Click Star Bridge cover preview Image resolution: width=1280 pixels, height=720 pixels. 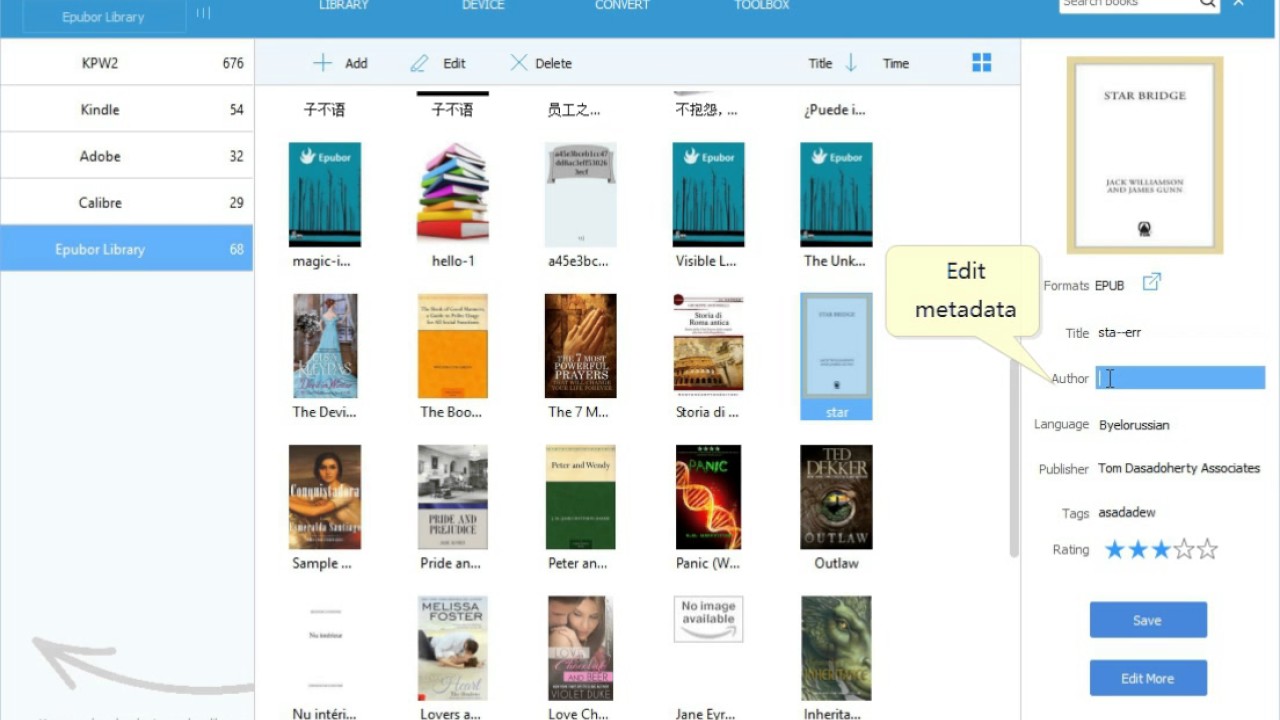point(1145,155)
